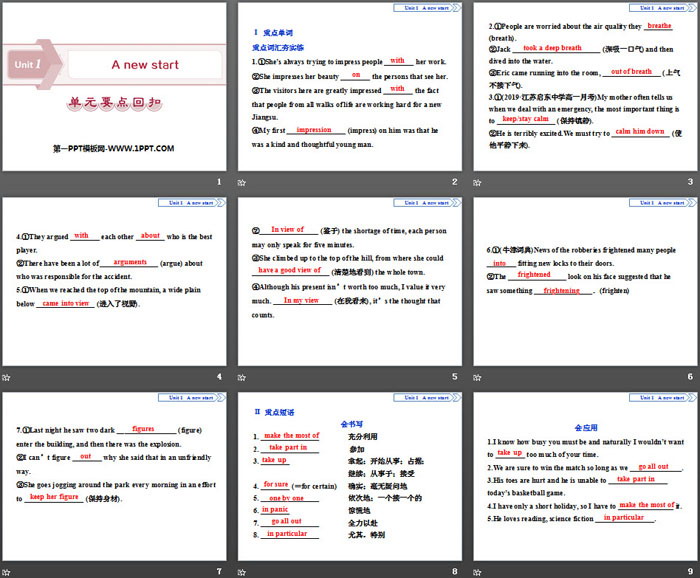This screenshot has width=700, height=578.
Task: Click slide number label 3
Action: click(690, 182)
